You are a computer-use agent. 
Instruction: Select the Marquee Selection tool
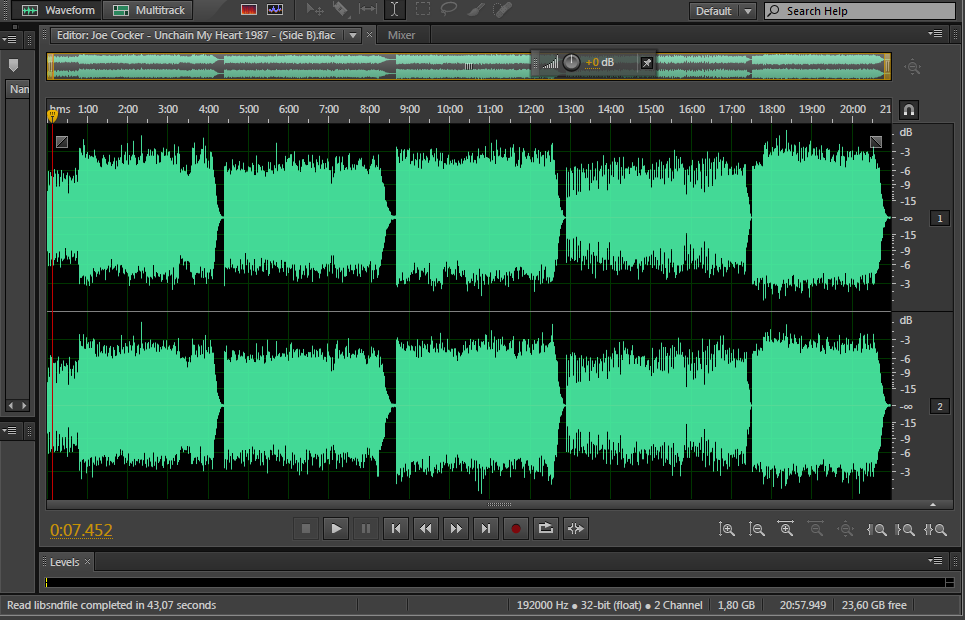coord(423,9)
